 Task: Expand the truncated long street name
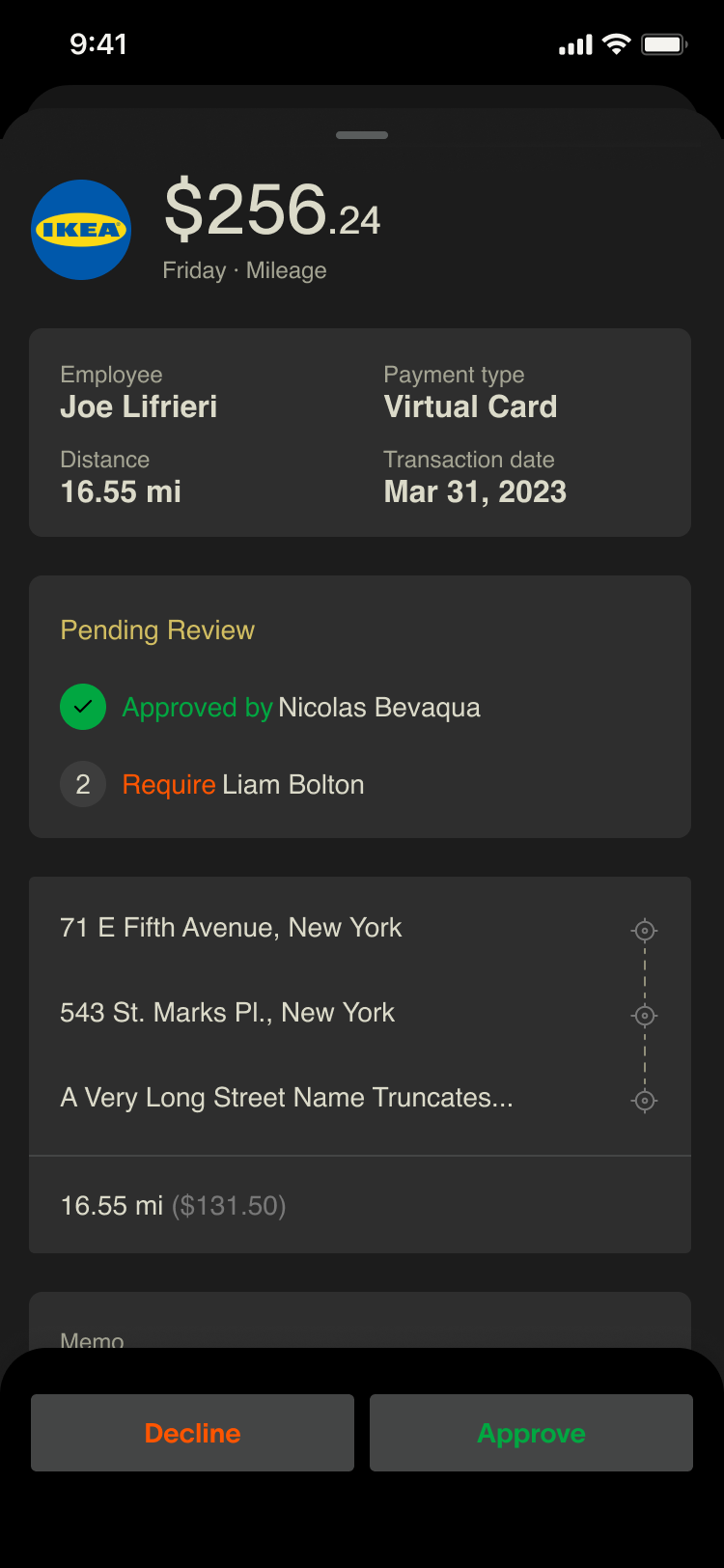point(287,1098)
